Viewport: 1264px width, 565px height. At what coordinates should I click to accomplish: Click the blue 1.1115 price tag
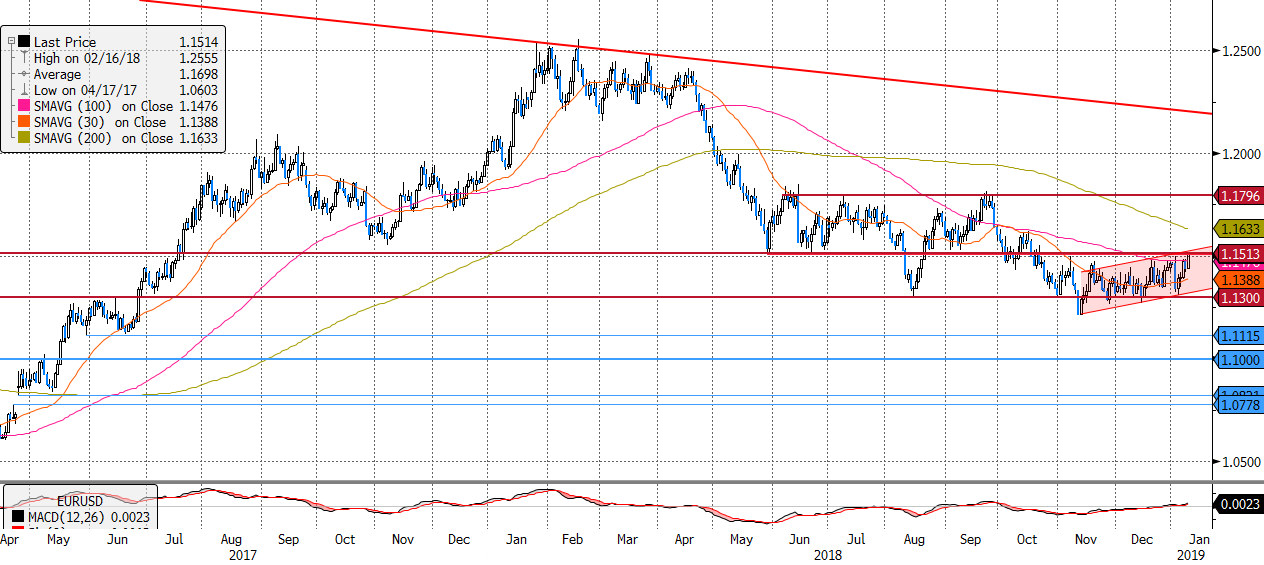click(1238, 335)
